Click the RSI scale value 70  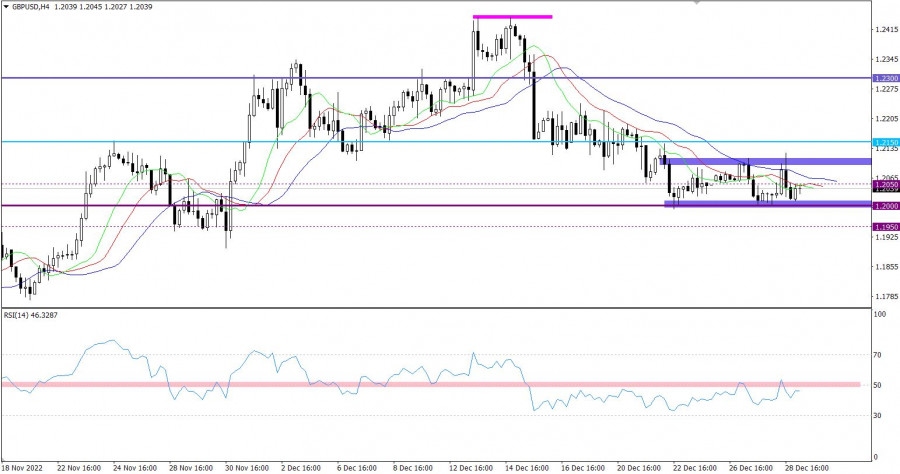coord(880,354)
